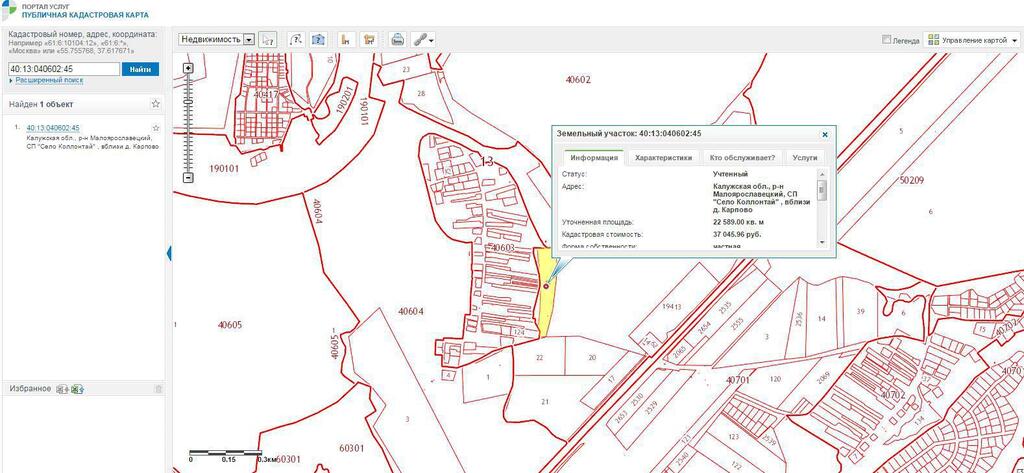Viewport: 1024px width, 473px height.
Task: Collapse the left panel with blue arrow
Action: (168, 253)
